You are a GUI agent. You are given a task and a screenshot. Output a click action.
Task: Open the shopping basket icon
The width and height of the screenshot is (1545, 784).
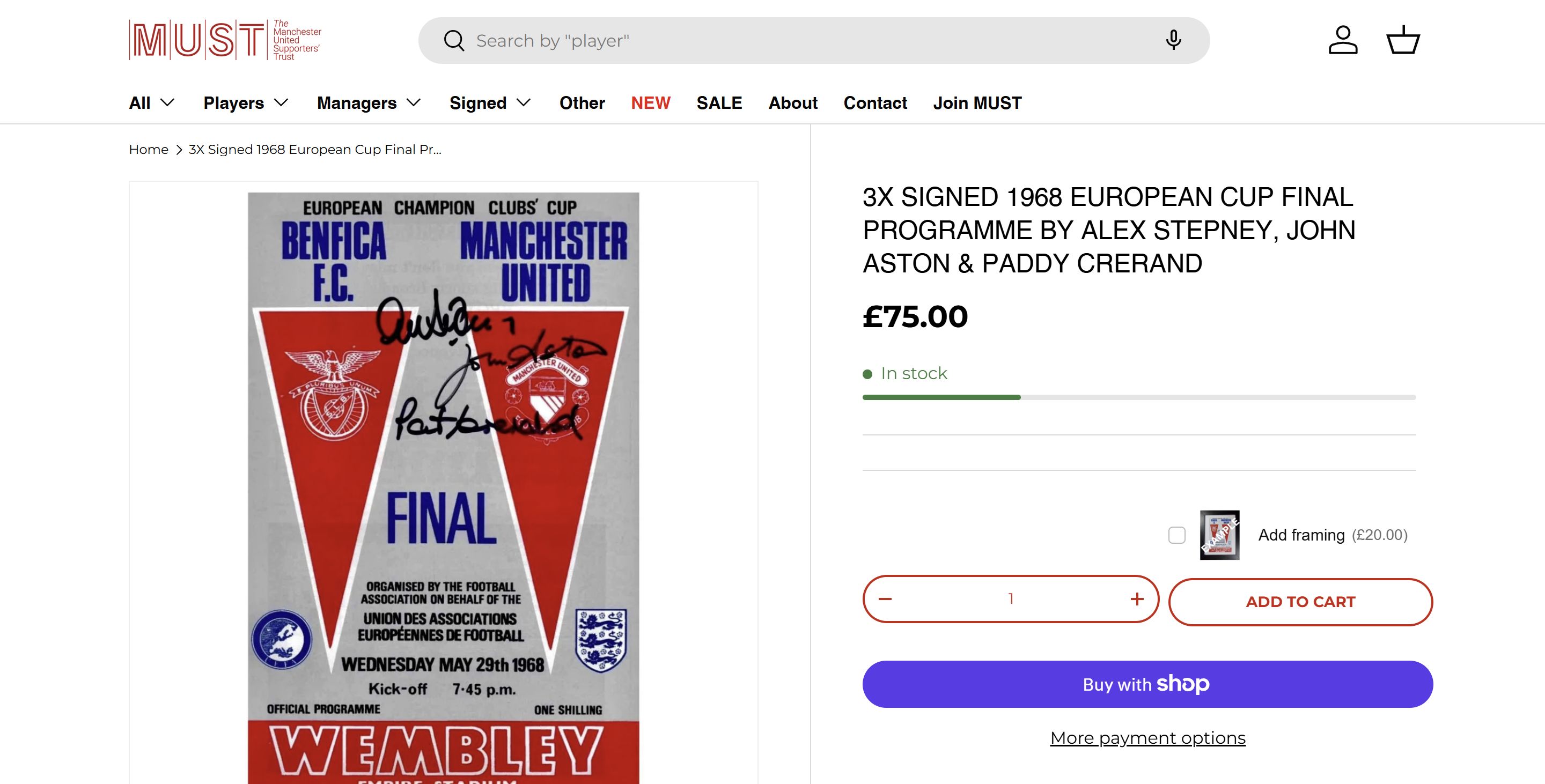(1403, 40)
